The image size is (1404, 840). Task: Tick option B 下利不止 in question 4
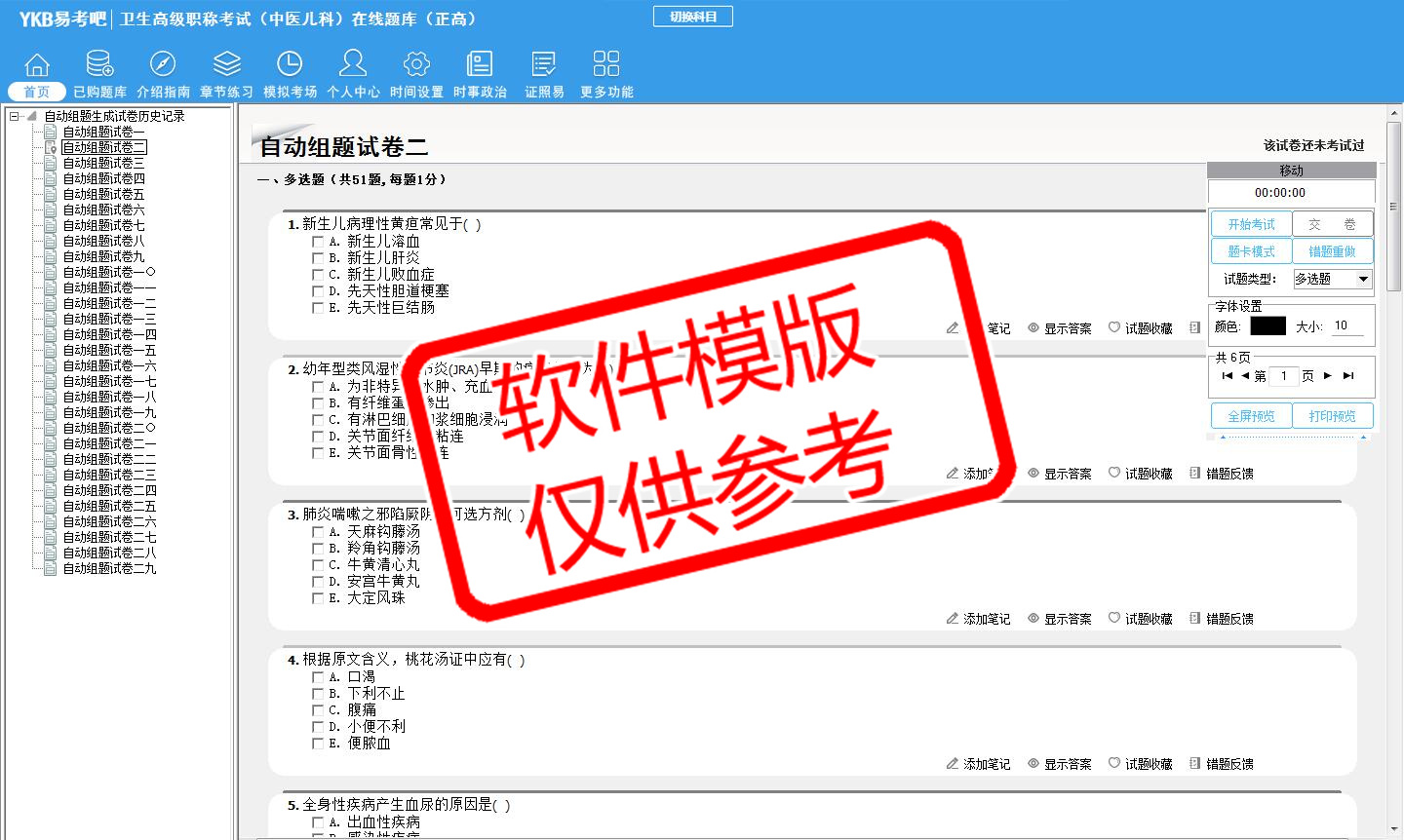(x=318, y=694)
